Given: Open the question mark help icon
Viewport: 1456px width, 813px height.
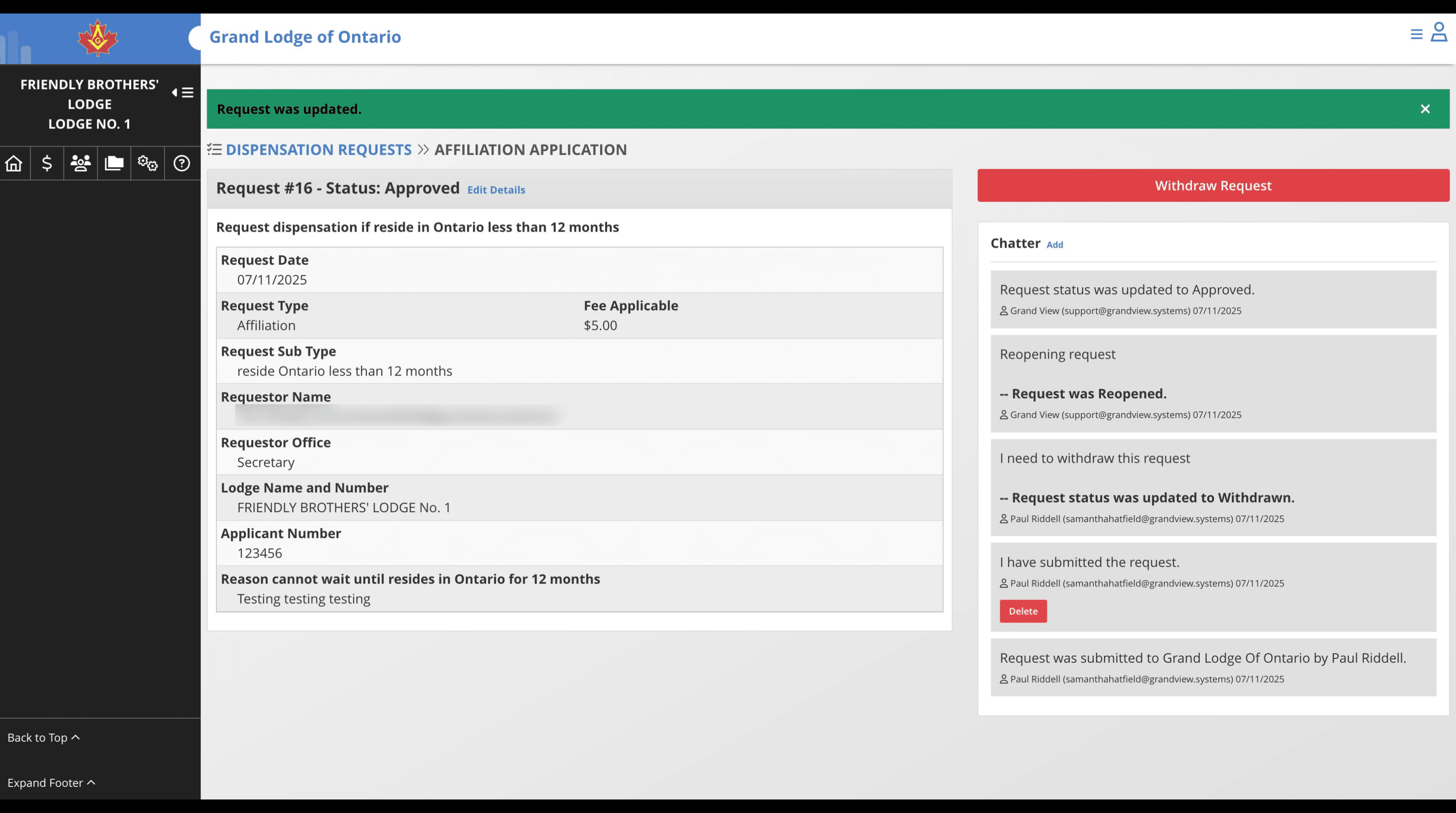Looking at the screenshot, I should coord(182,163).
